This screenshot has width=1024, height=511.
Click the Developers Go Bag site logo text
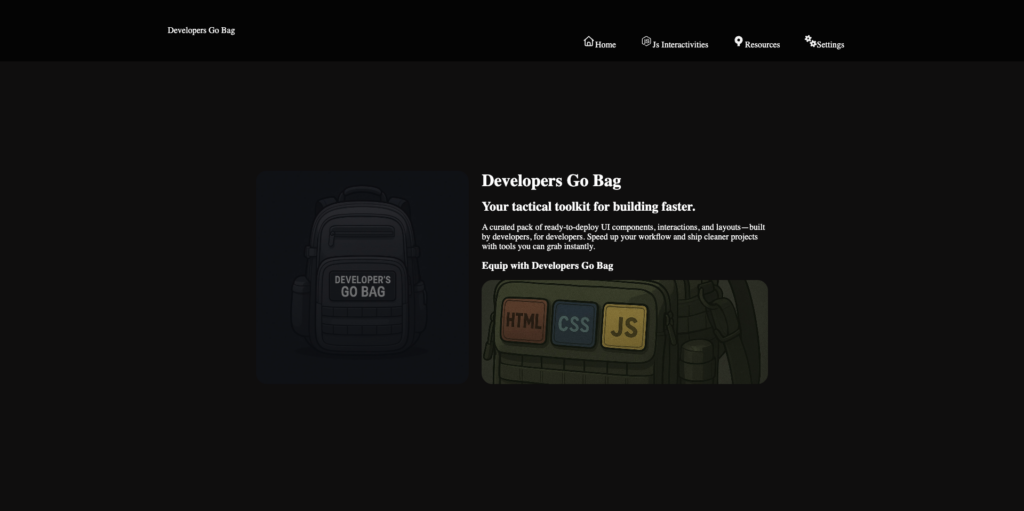pyautogui.click(x=201, y=30)
